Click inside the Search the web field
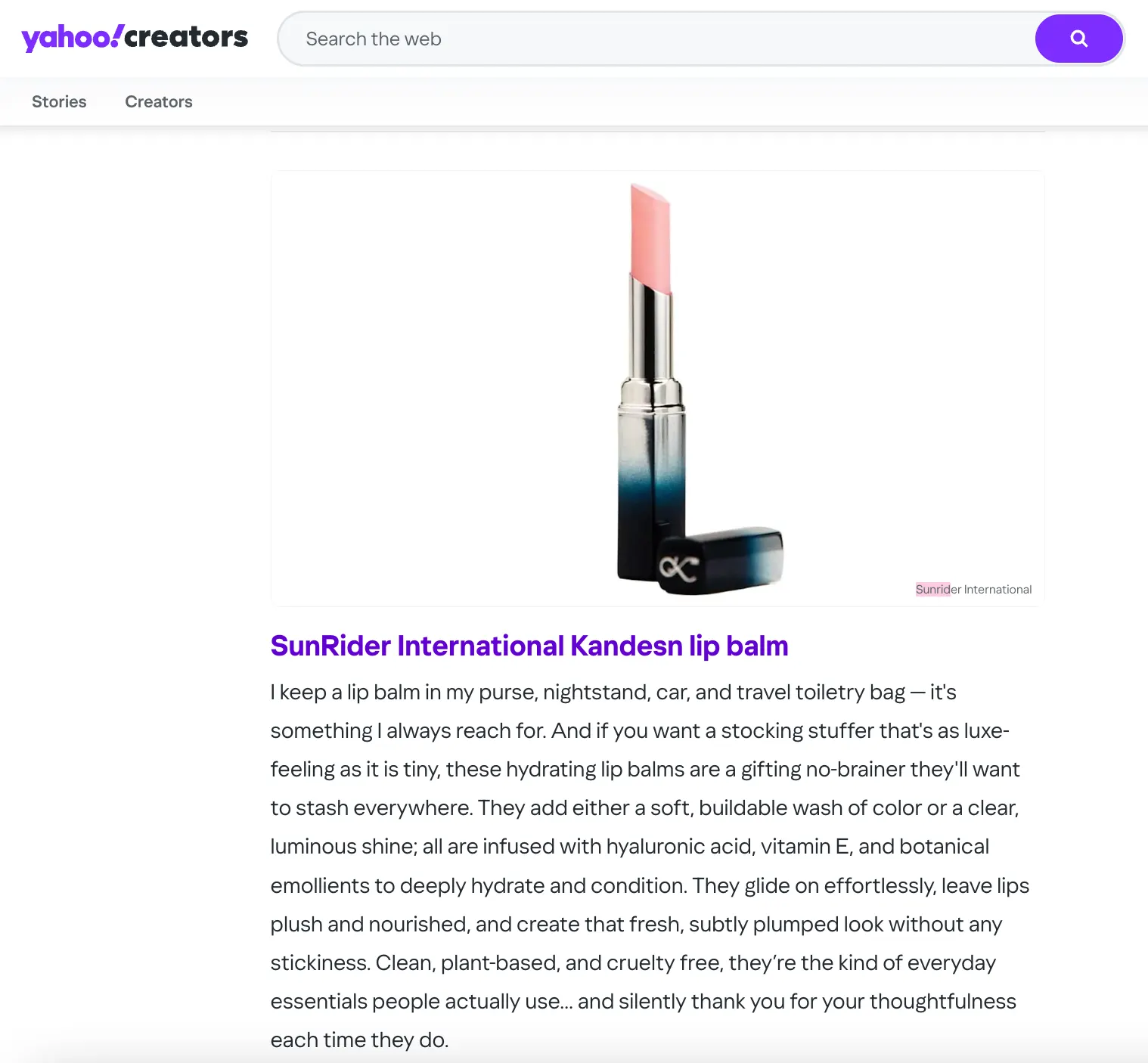The width and height of the screenshot is (1148, 1063). coord(605,39)
